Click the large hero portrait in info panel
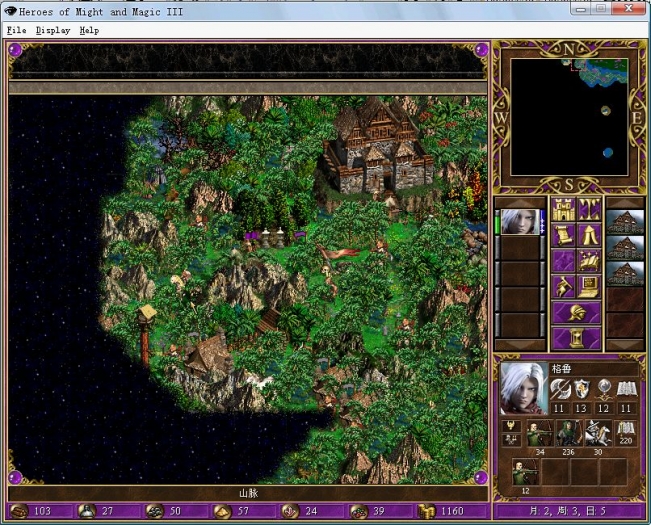Image resolution: width=651 pixels, height=525 pixels. [x=524, y=389]
